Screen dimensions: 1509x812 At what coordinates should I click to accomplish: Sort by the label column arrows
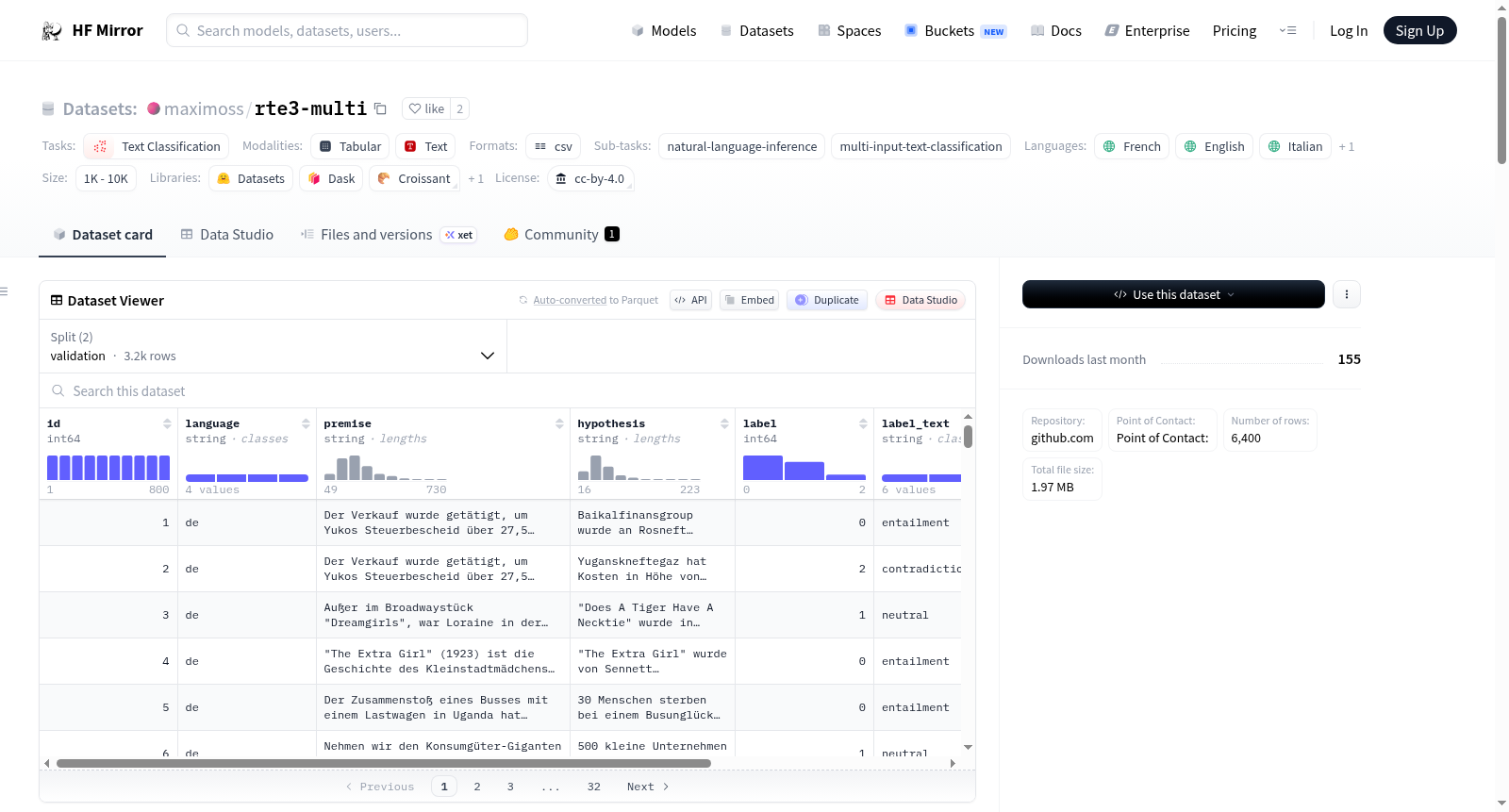point(863,423)
